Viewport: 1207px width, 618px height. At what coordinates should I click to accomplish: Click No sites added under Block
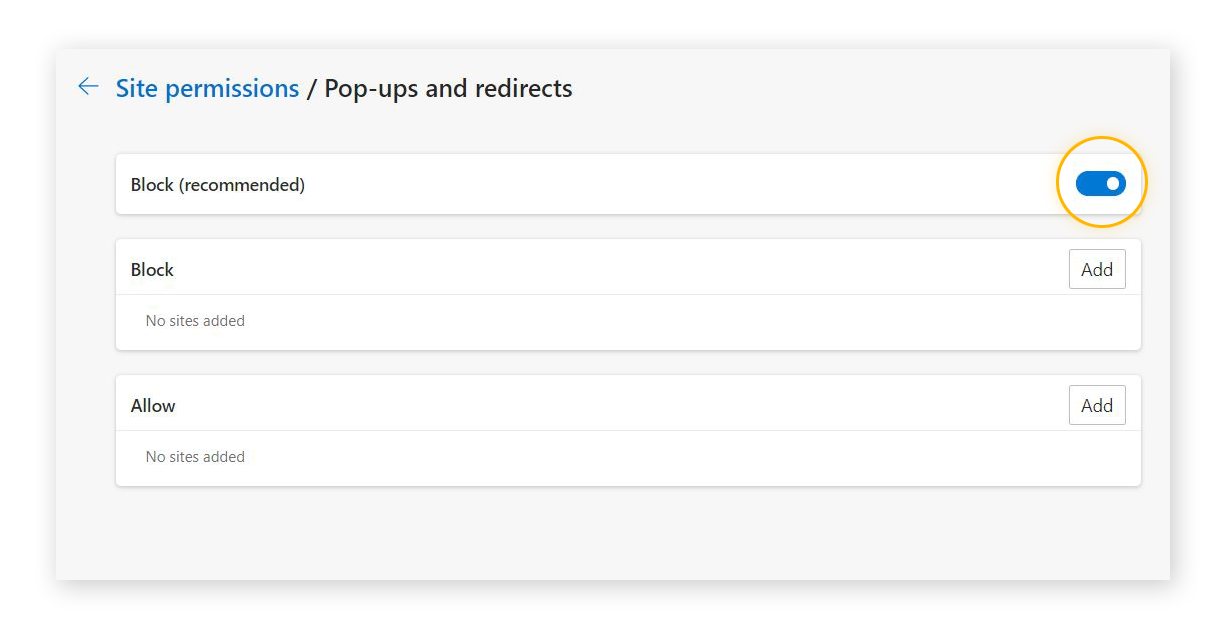coord(195,320)
